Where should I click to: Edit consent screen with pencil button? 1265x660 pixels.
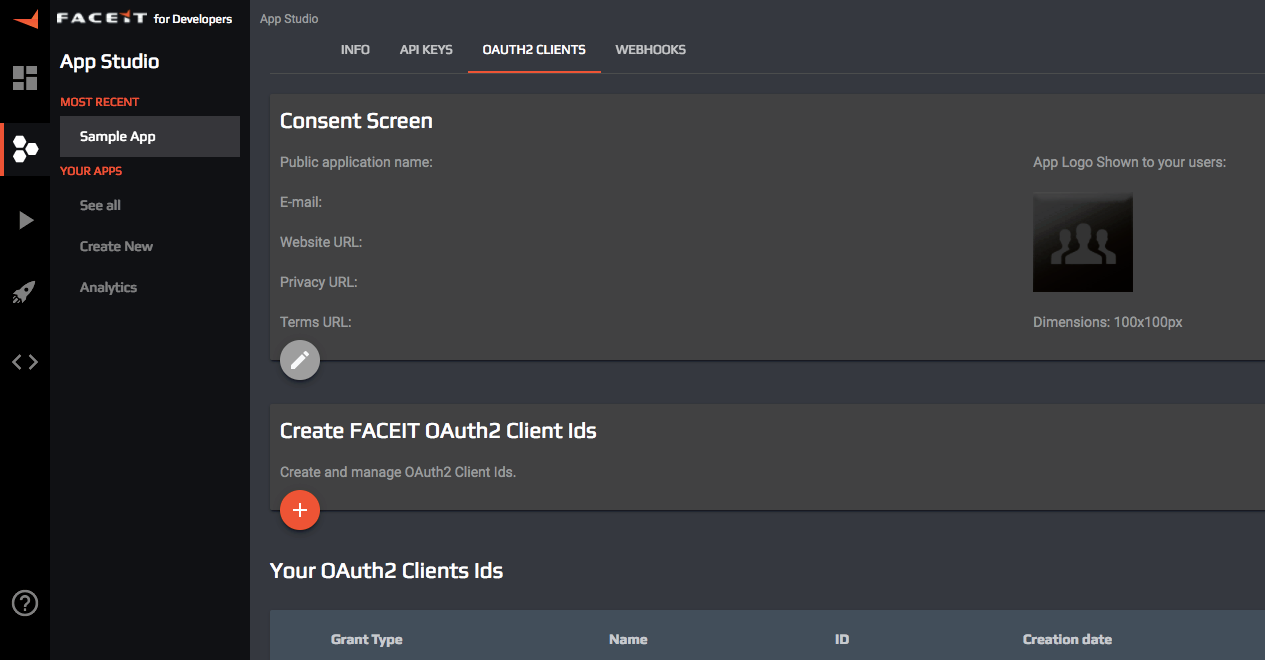[x=300, y=360]
